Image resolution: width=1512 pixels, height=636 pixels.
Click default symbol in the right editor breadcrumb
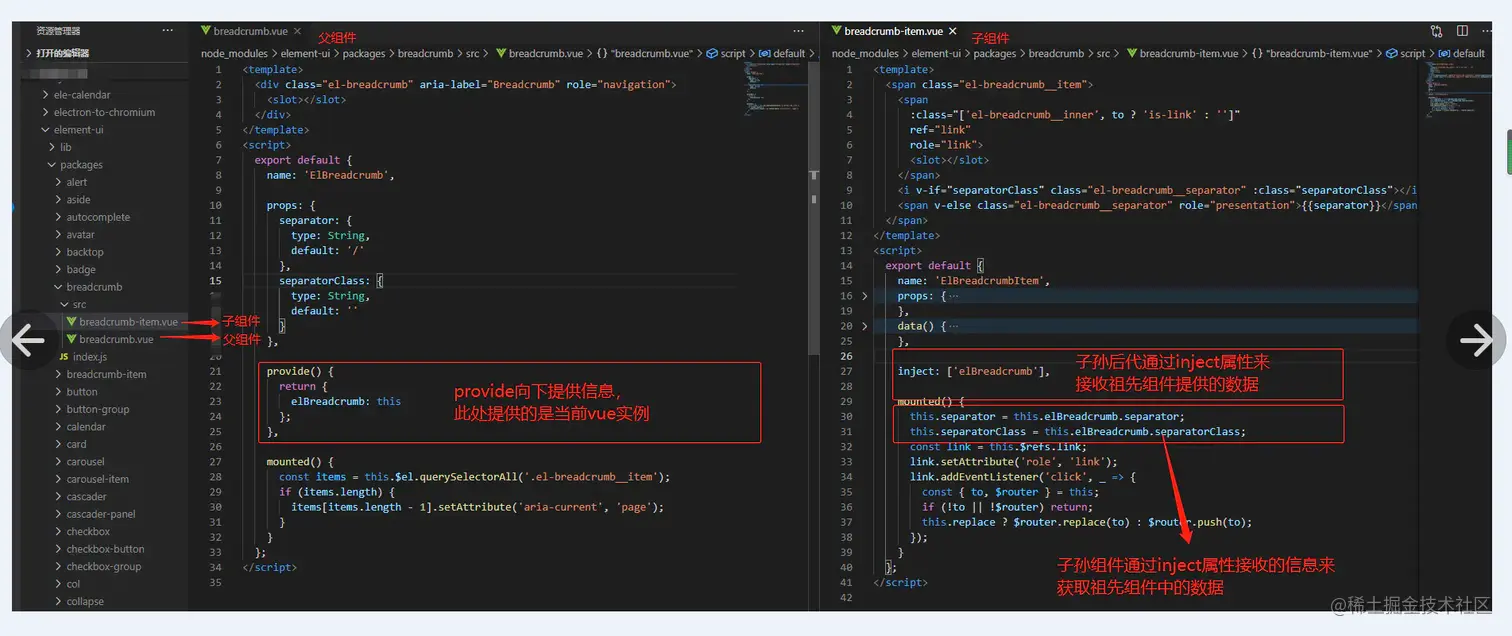1469,54
